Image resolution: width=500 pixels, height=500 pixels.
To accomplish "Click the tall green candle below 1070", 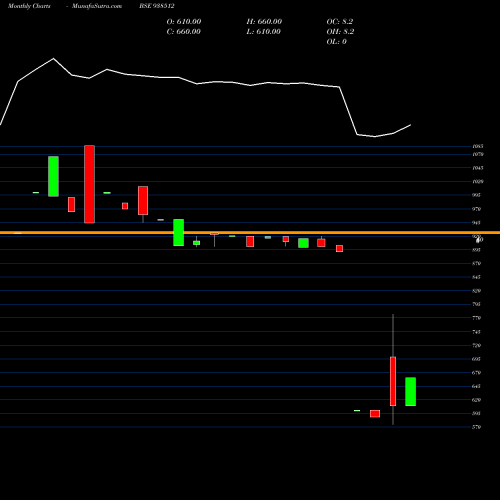I will (53, 176).
